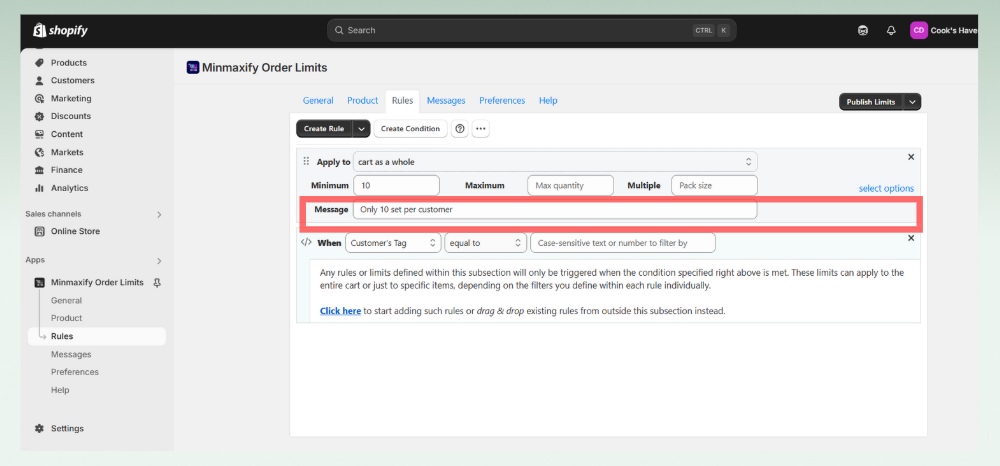Switch to the Messages tab

point(446,101)
